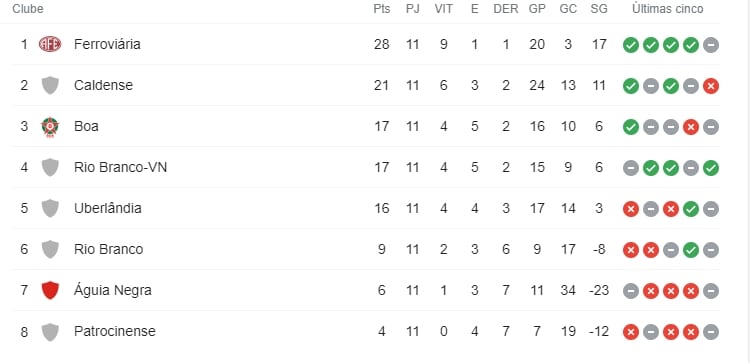750x363 pixels.
Task: Click Águia Negra's red shield icon
Action: tap(50, 291)
